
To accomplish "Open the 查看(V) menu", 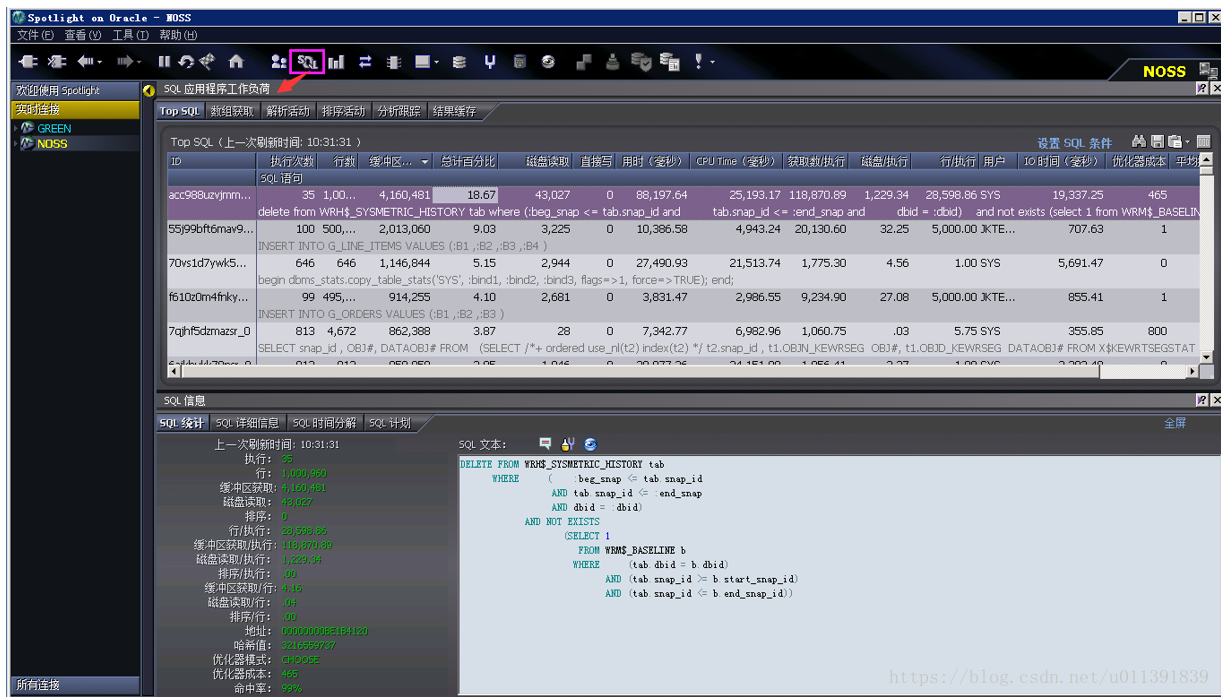I will (82, 35).
